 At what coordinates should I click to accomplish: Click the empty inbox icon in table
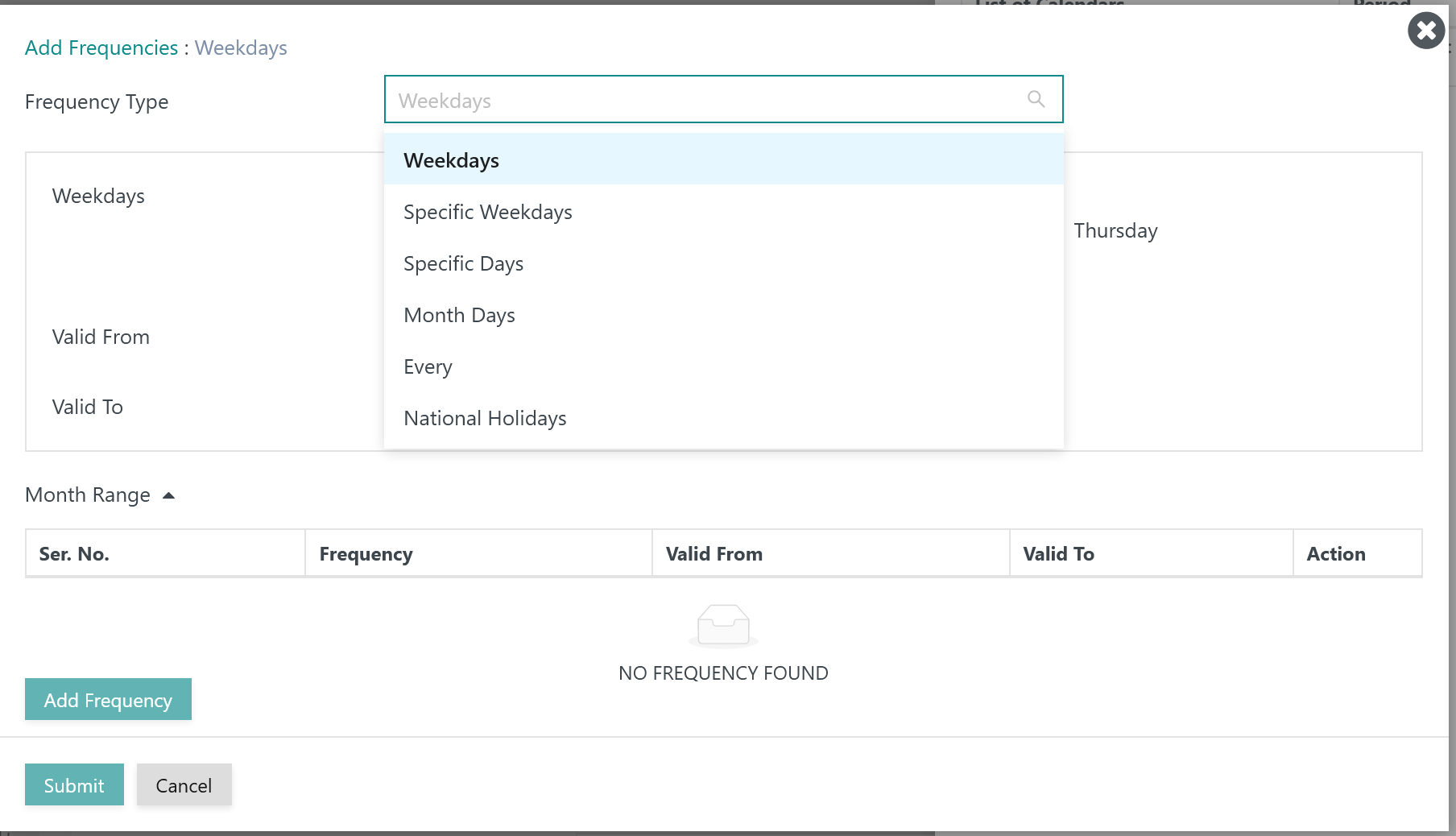point(722,626)
